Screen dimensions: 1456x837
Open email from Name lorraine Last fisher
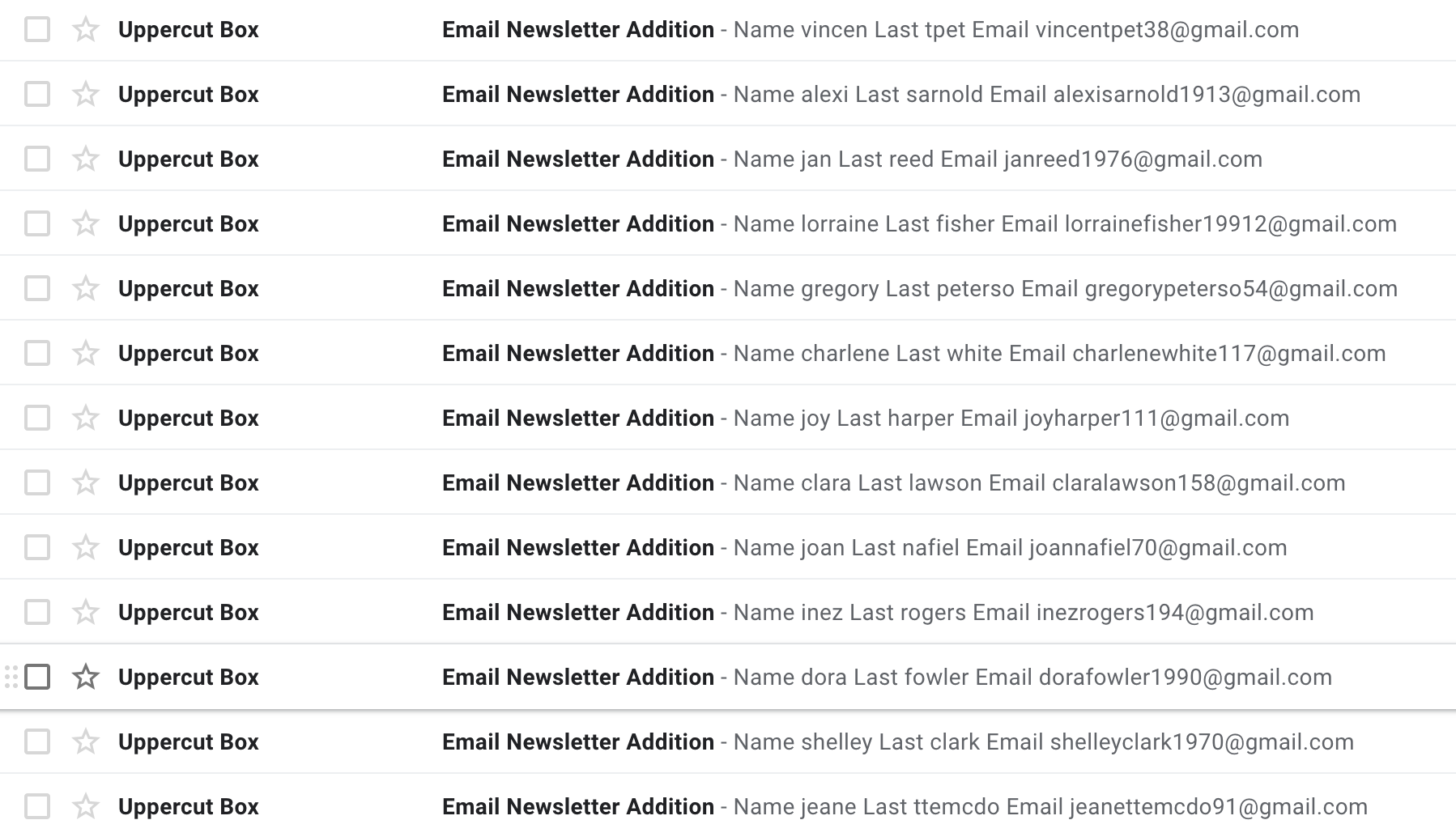point(728,224)
